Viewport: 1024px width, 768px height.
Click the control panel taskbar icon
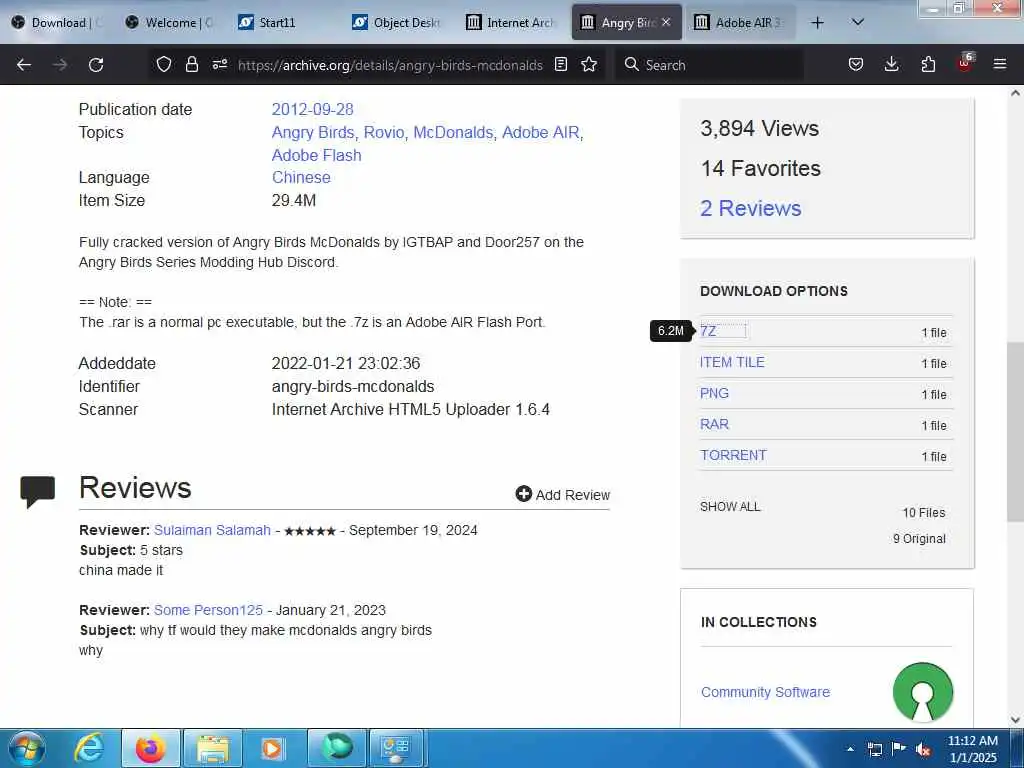396,748
